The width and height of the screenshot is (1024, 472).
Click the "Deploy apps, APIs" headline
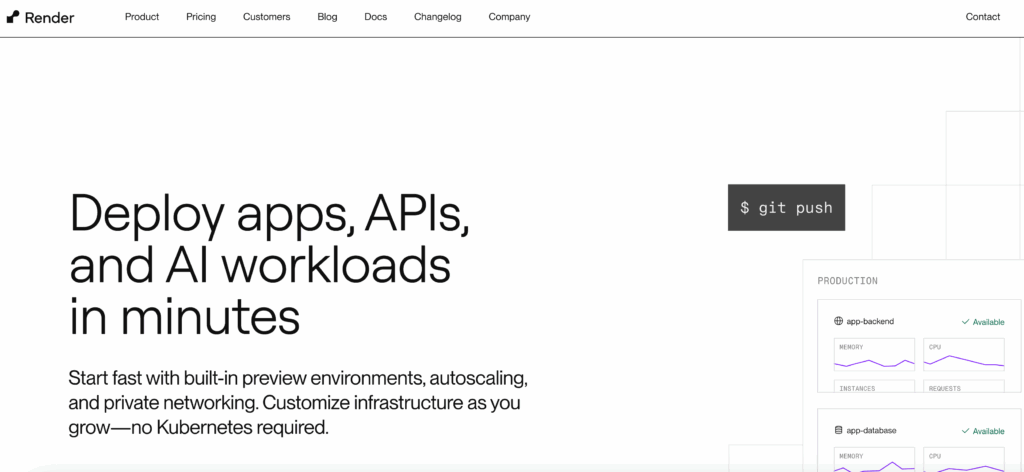(269, 213)
